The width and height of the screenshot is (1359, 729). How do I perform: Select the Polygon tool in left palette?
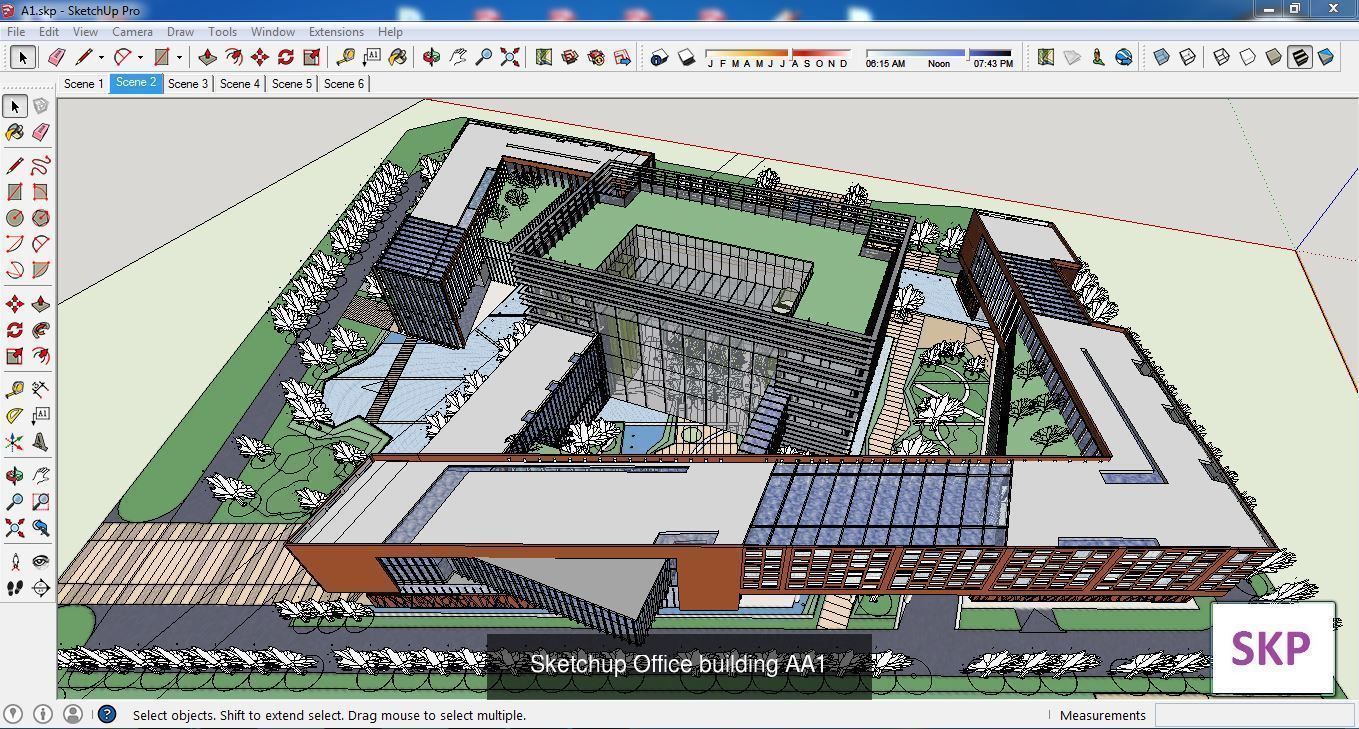tap(40, 218)
